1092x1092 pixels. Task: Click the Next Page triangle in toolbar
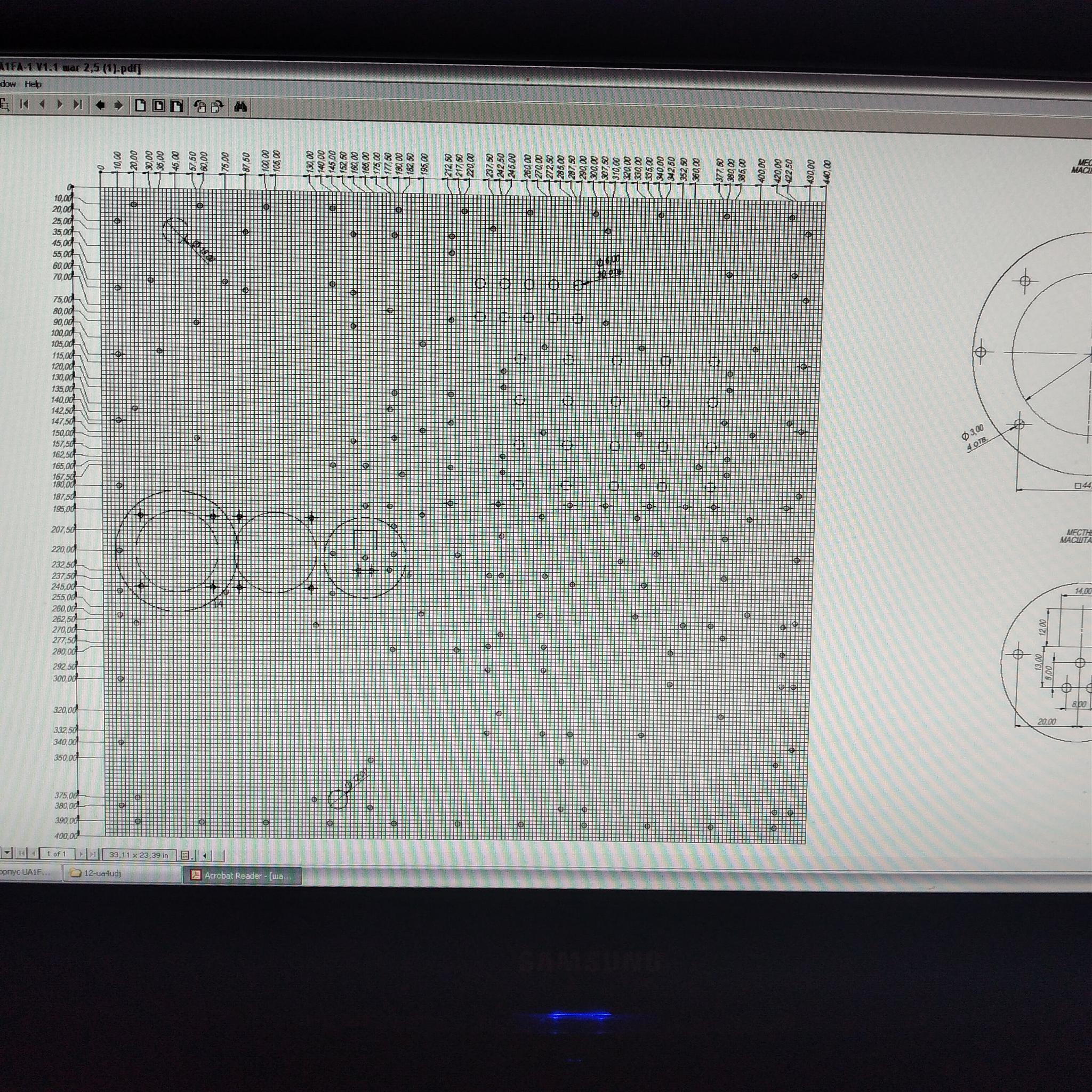click(60, 105)
